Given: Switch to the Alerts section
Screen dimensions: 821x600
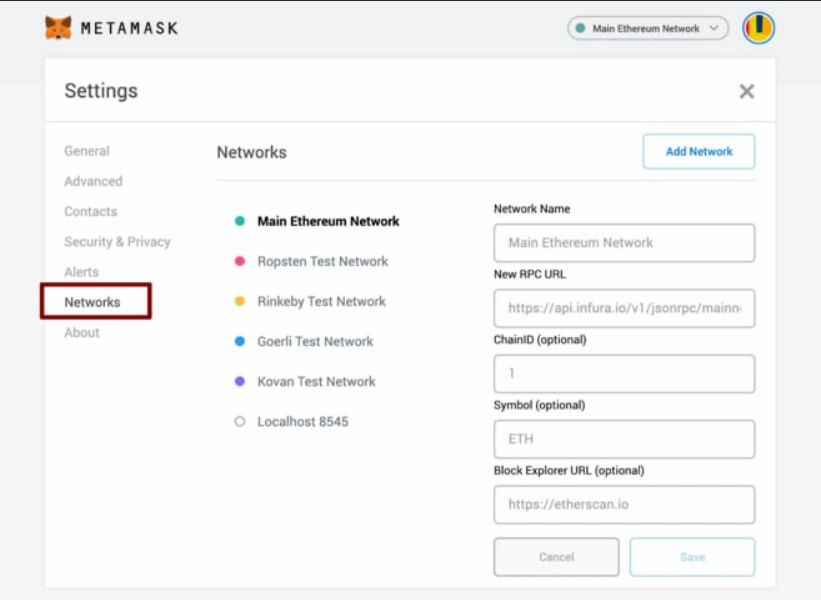Looking at the screenshot, I should click(x=81, y=272).
